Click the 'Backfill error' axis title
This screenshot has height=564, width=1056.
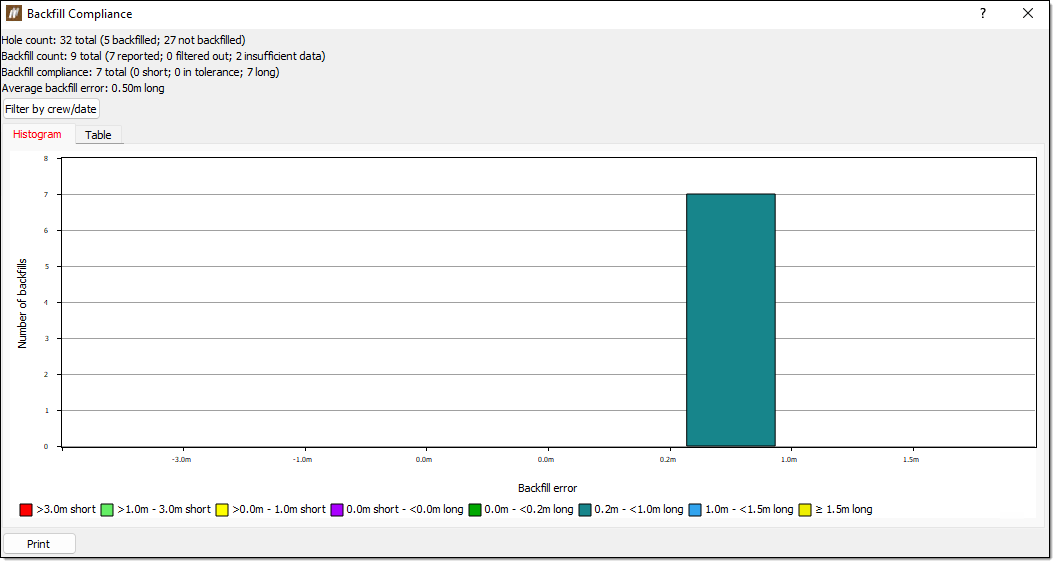[548, 488]
